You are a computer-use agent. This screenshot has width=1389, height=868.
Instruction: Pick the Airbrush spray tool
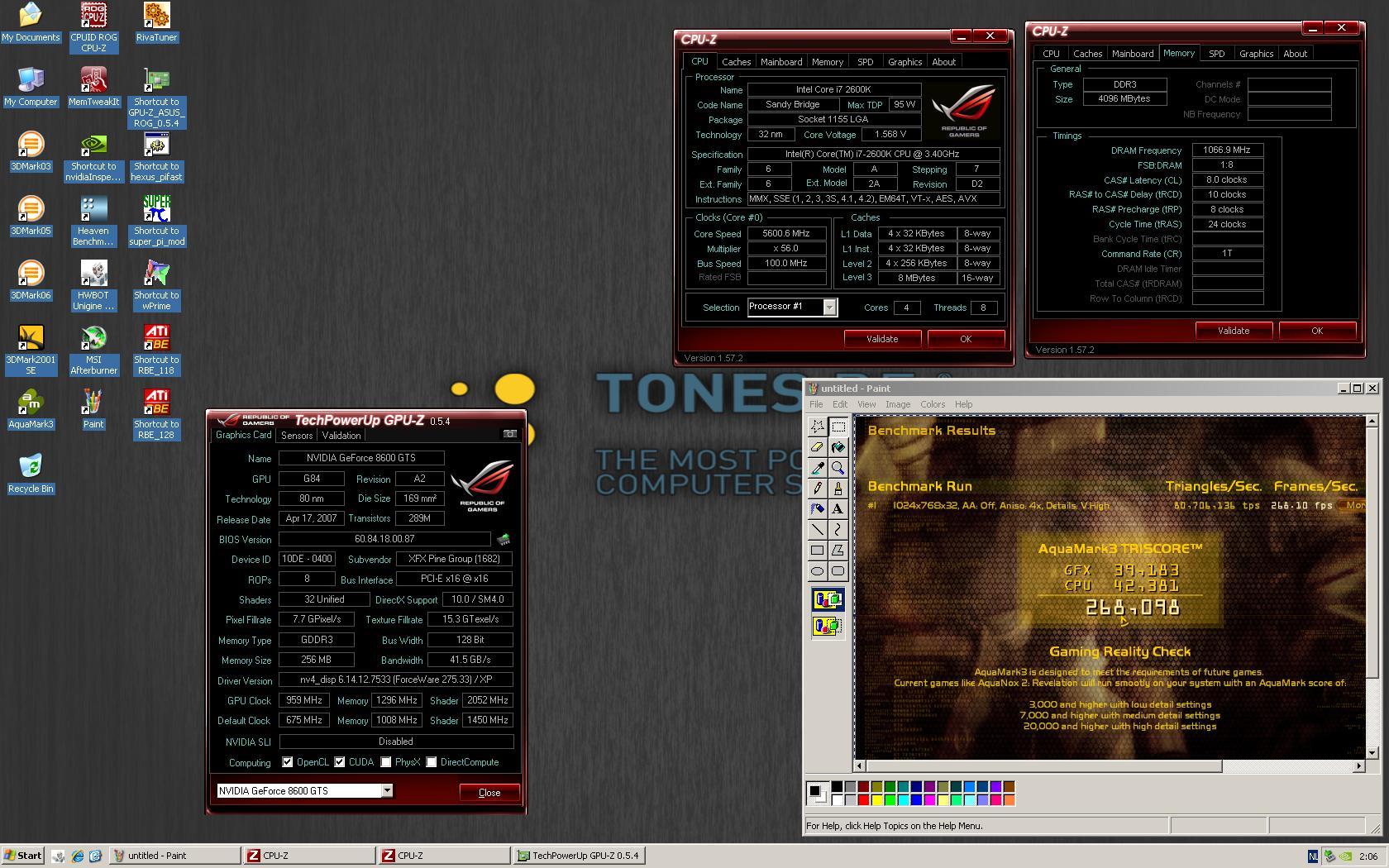pos(817,509)
